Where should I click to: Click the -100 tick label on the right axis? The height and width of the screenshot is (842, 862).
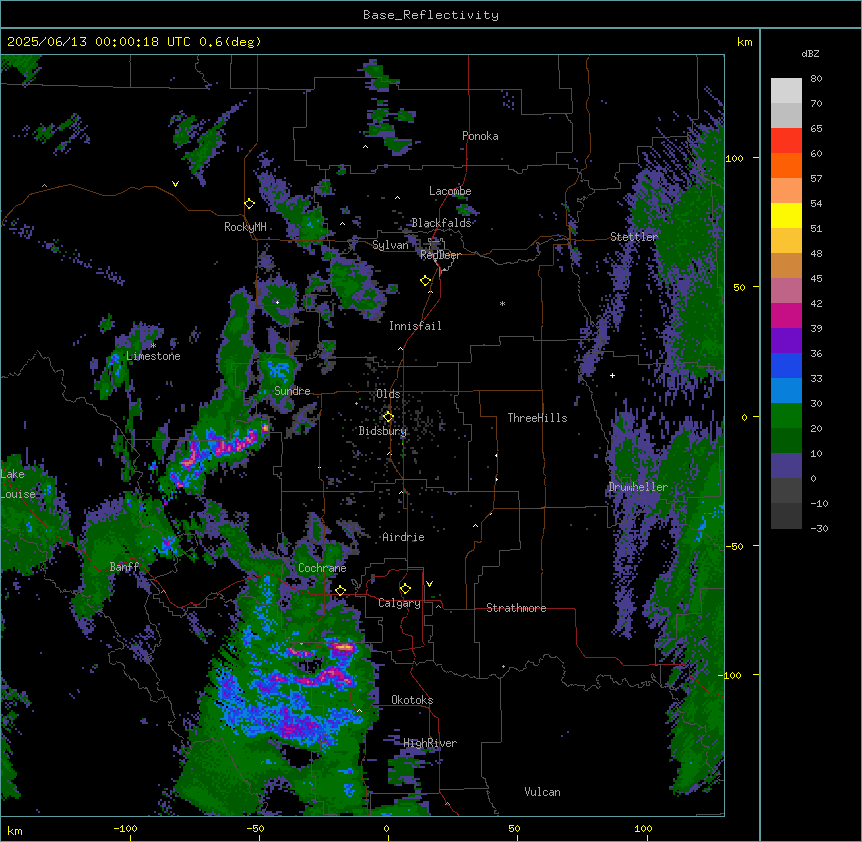point(730,675)
